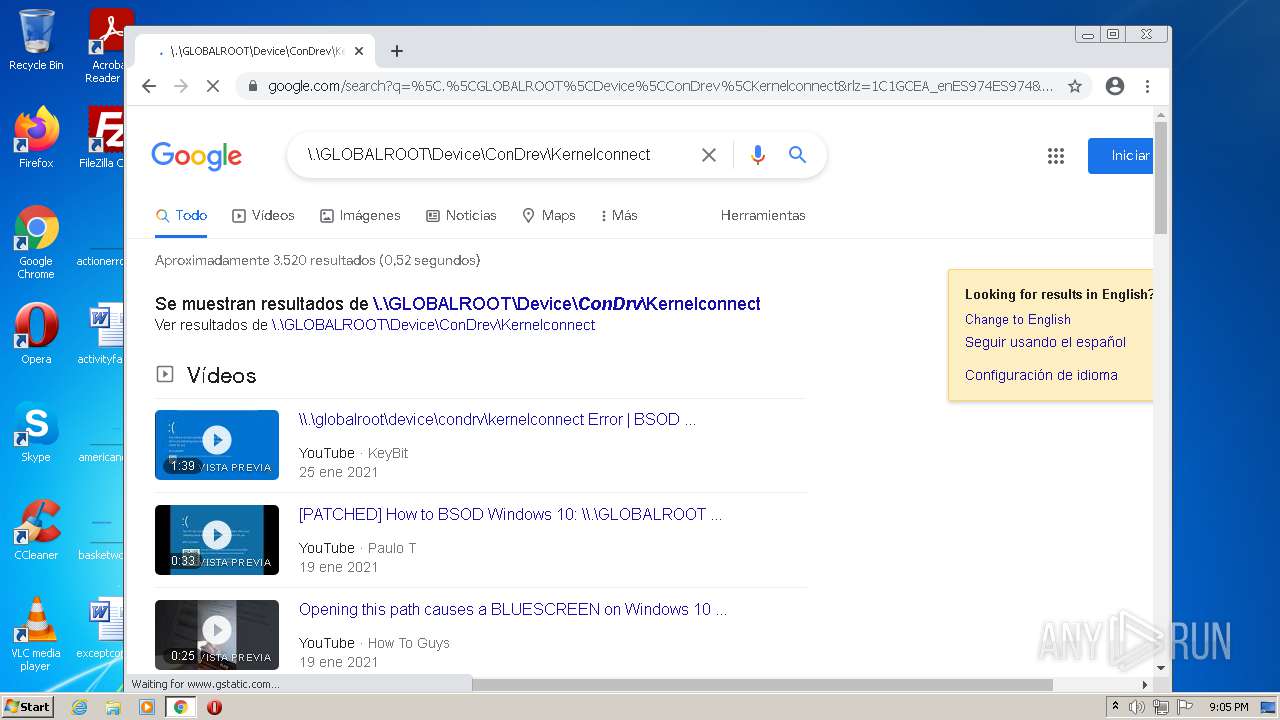Click the blue search magnifier icon
This screenshot has width=1280, height=720.
pyautogui.click(x=797, y=155)
